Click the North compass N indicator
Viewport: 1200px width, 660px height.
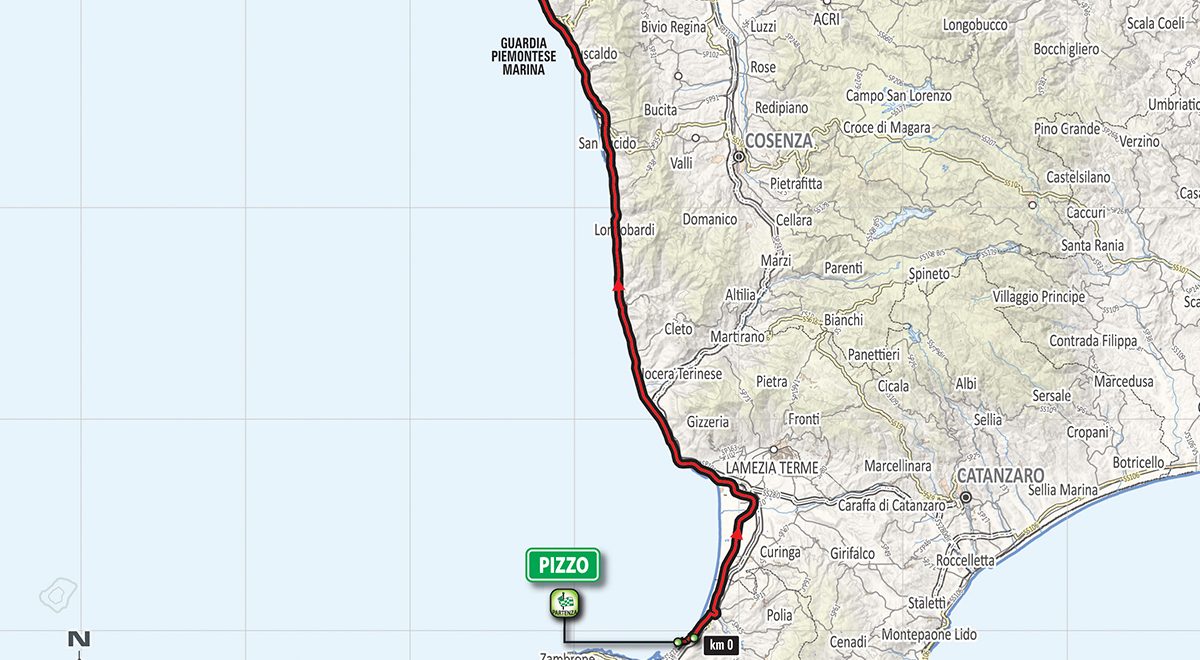79,639
